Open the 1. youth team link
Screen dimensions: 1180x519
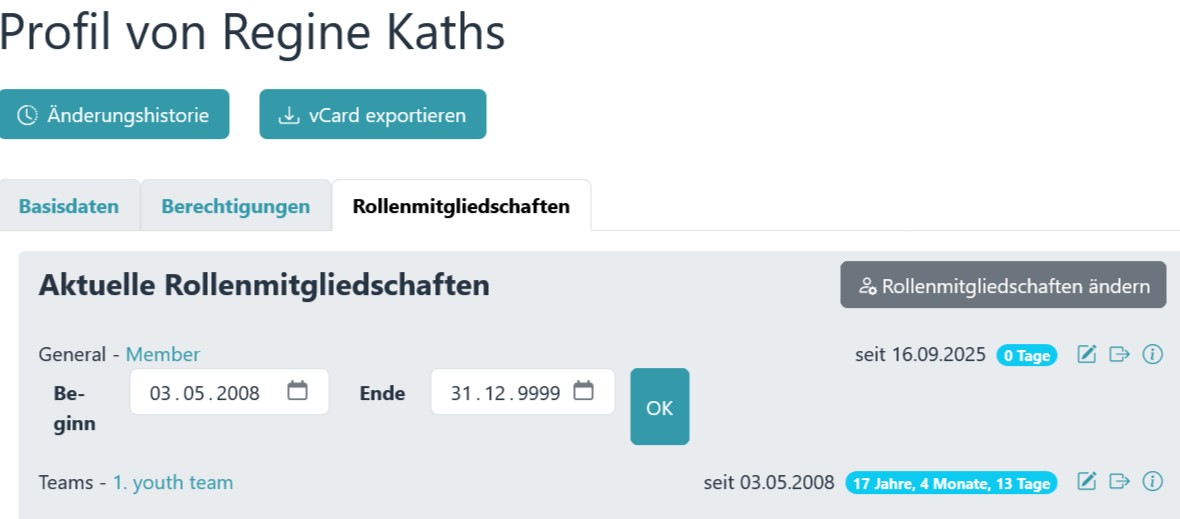[x=173, y=482]
